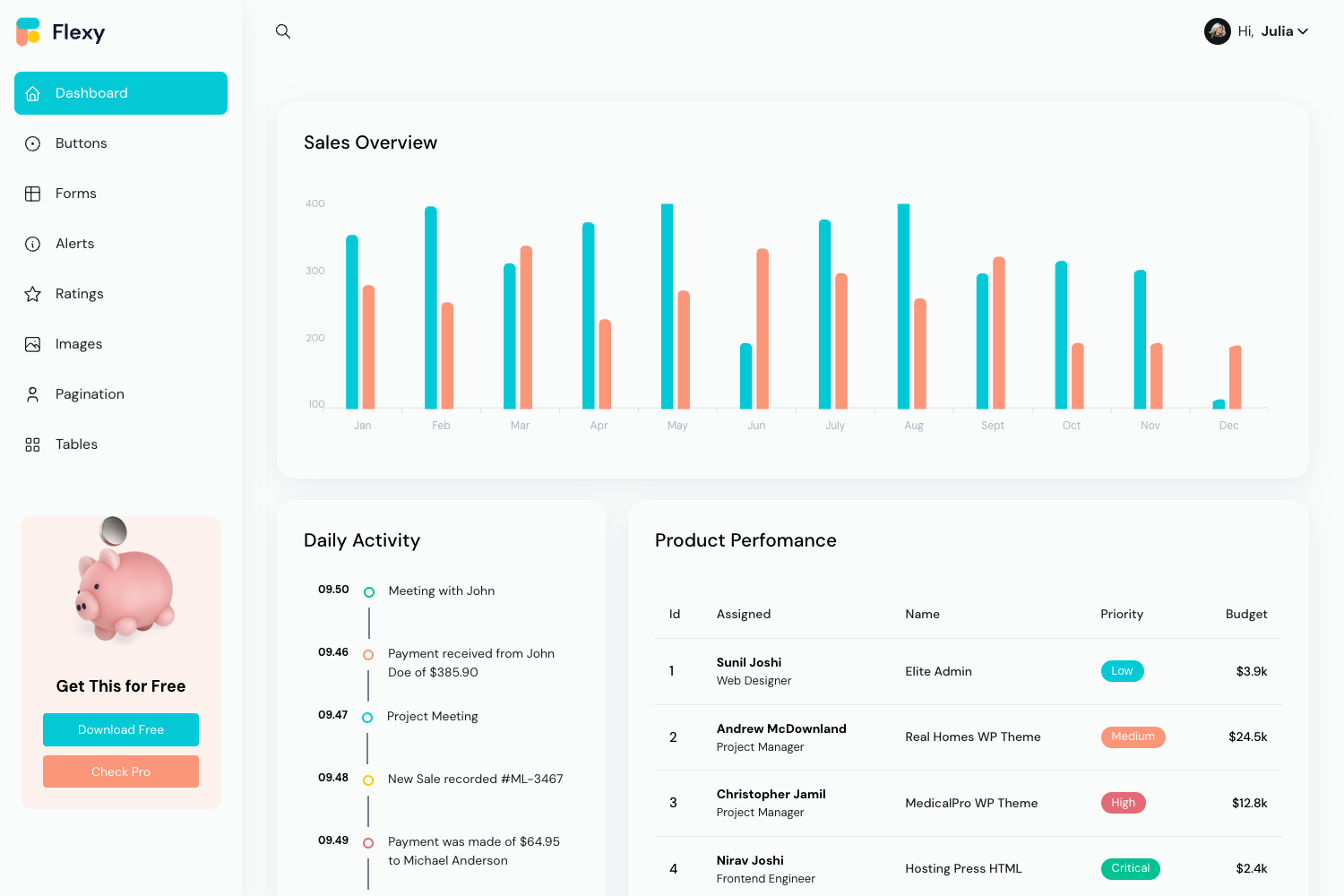The image size is (1344, 896).
Task: Open the Low priority badge dropdown
Action: click(x=1122, y=670)
